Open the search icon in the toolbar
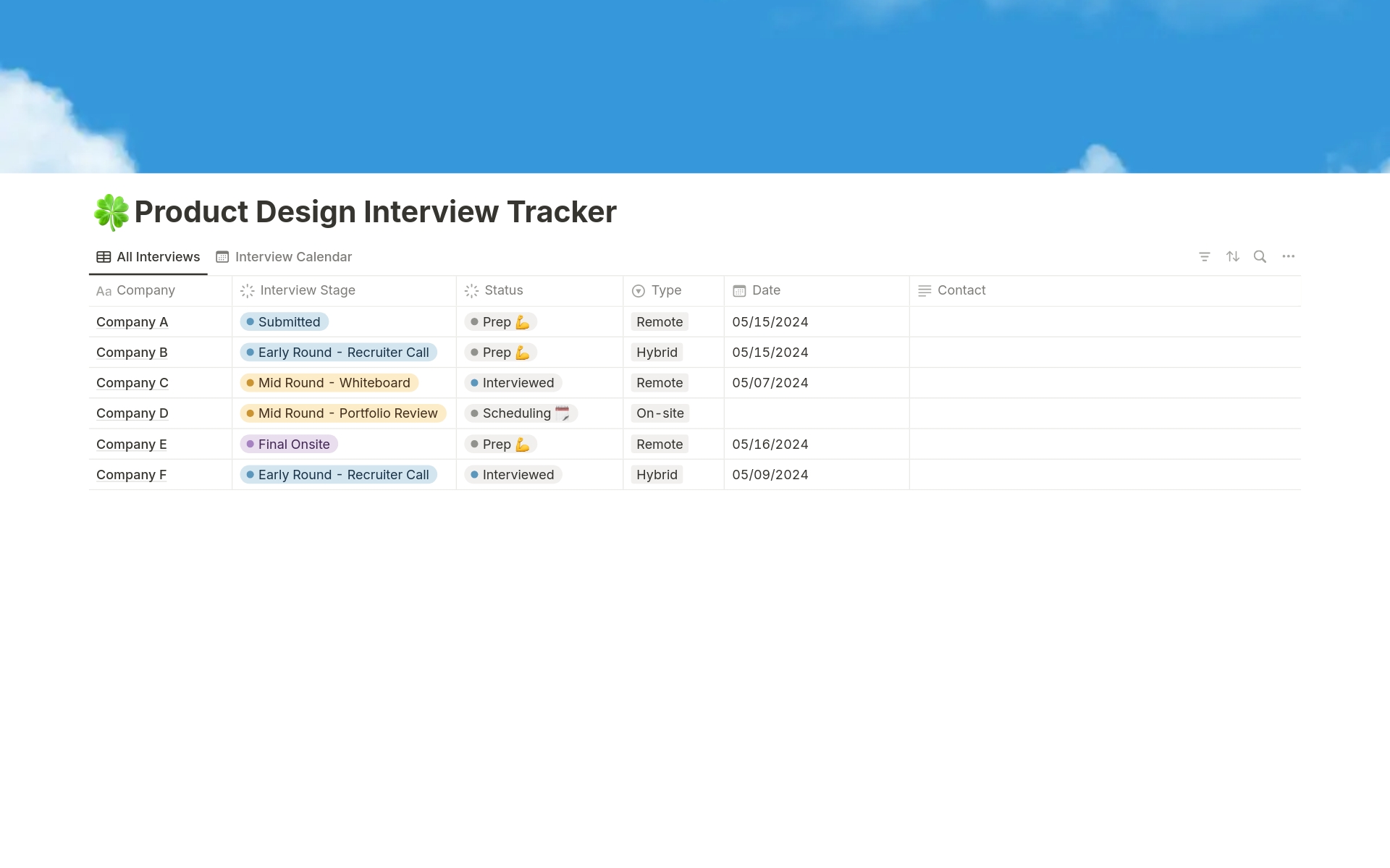 [1260, 256]
